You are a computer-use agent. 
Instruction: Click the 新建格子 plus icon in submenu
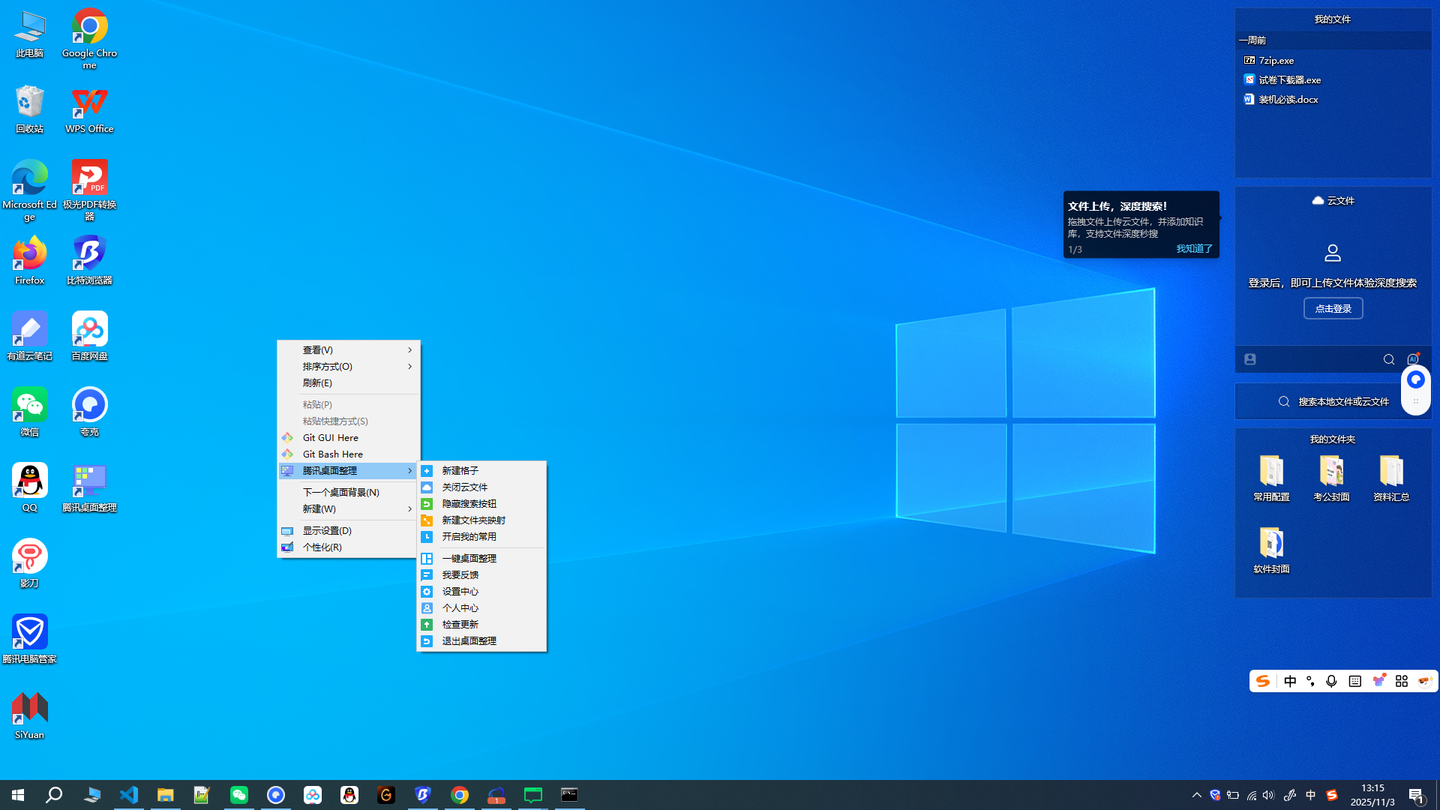coord(427,471)
